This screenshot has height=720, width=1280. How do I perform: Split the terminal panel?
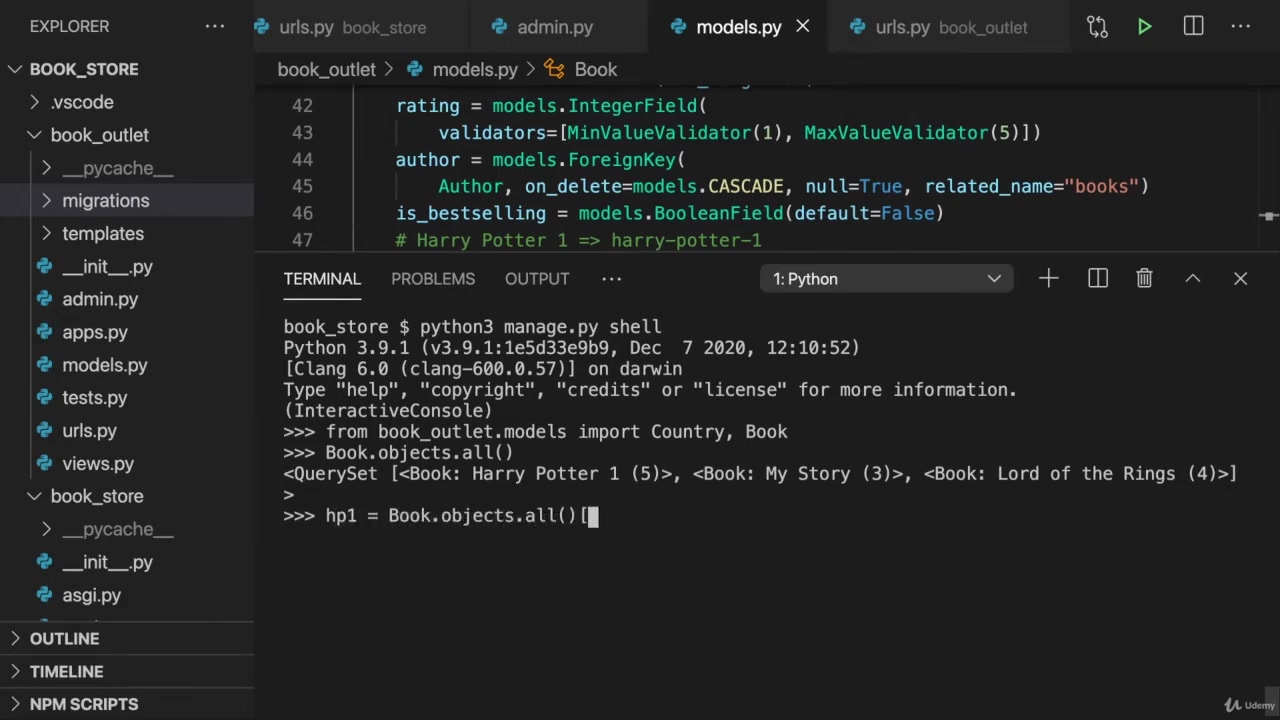pos(1097,279)
